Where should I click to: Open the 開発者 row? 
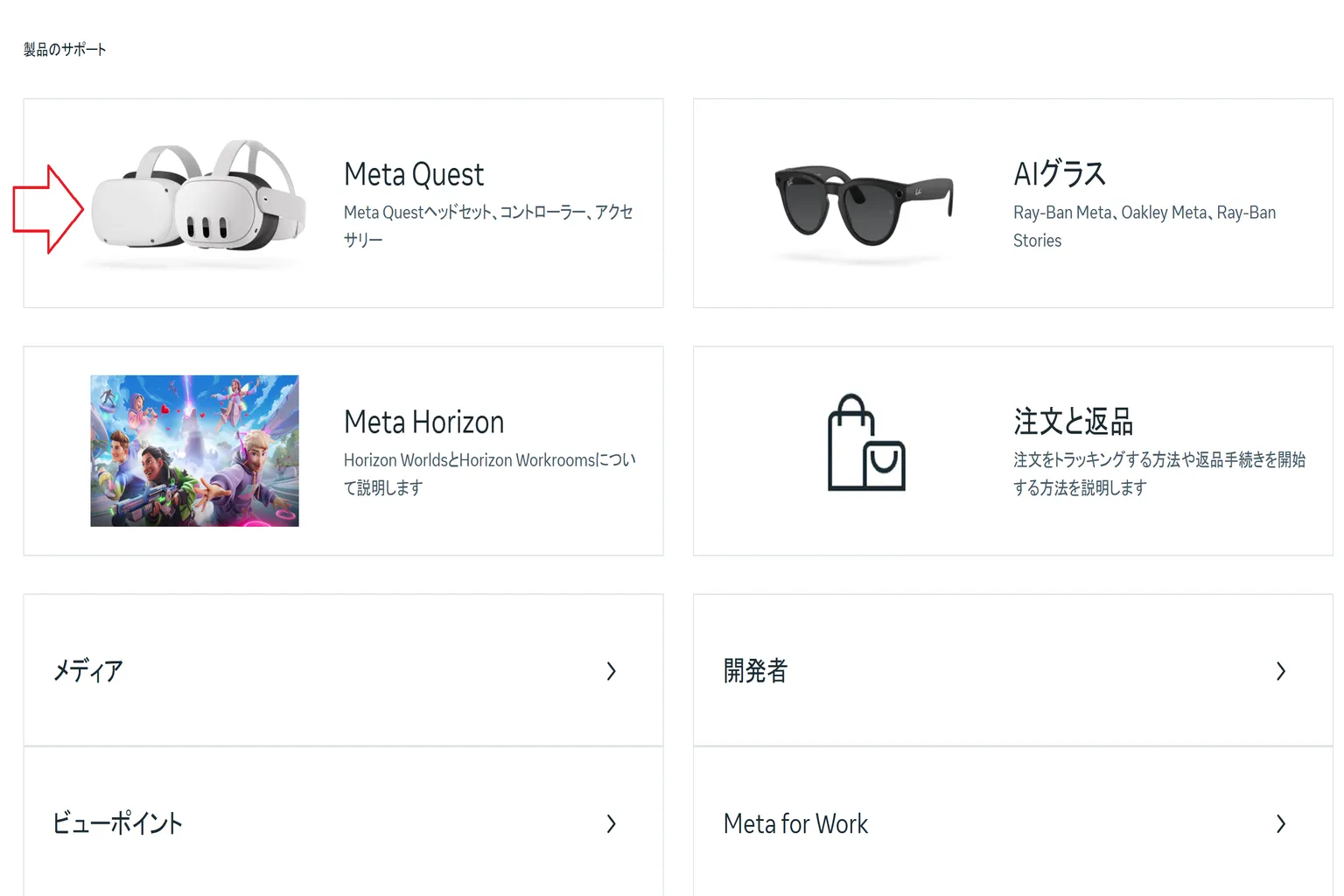point(1012,670)
